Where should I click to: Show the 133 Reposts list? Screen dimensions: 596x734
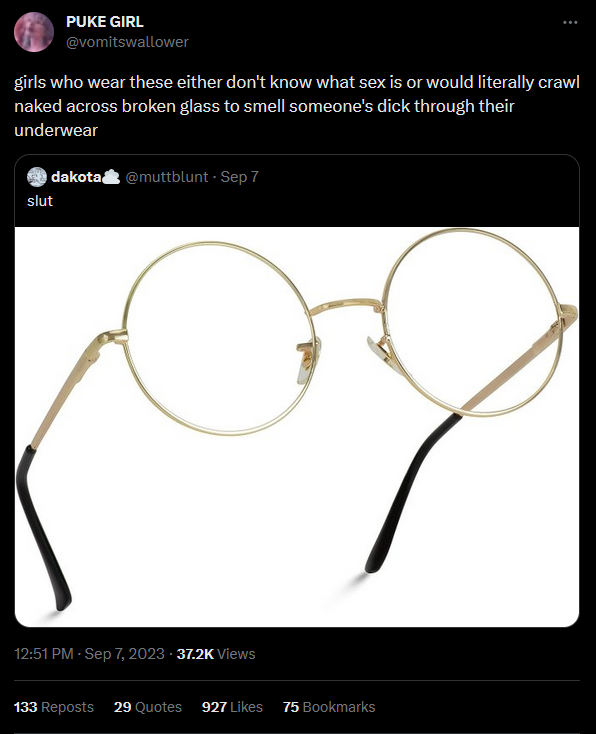click(54, 707)
